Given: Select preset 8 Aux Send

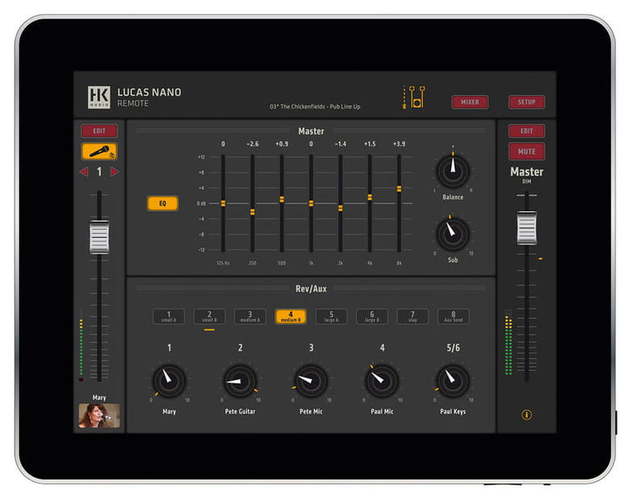Looking at the screenshot, I should (x=453, y=316).
